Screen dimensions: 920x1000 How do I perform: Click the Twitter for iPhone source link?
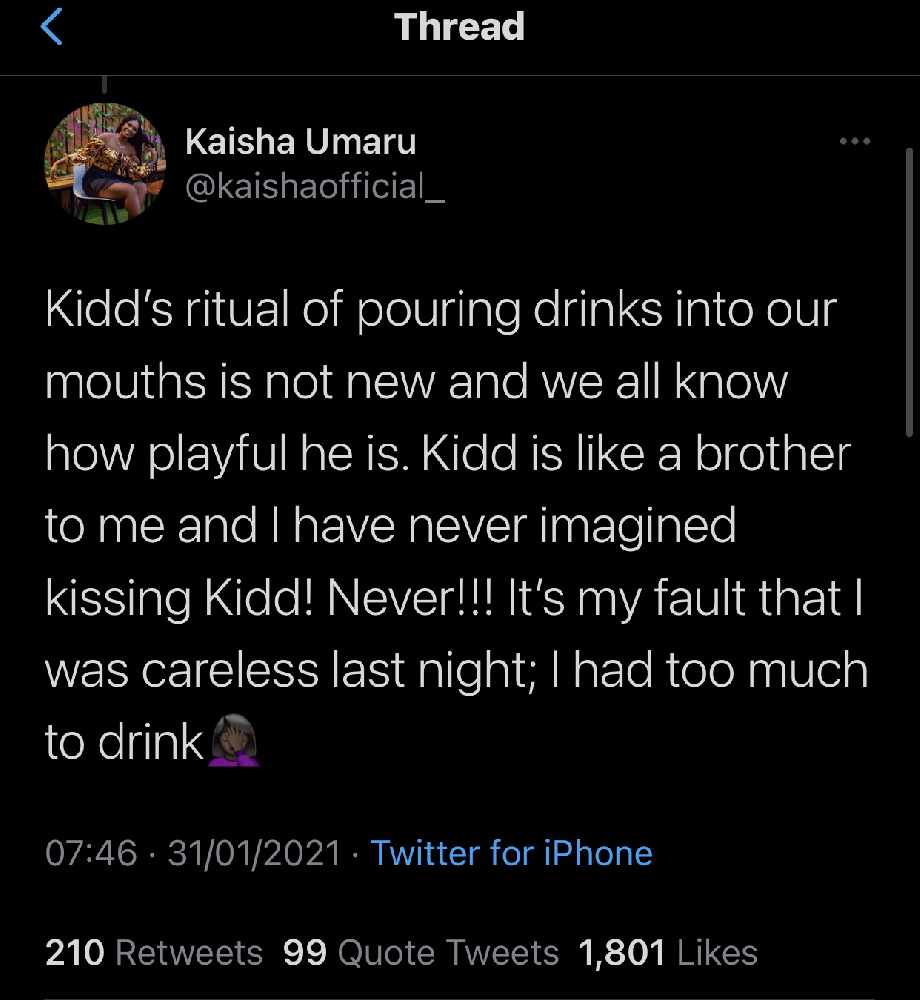511,853
